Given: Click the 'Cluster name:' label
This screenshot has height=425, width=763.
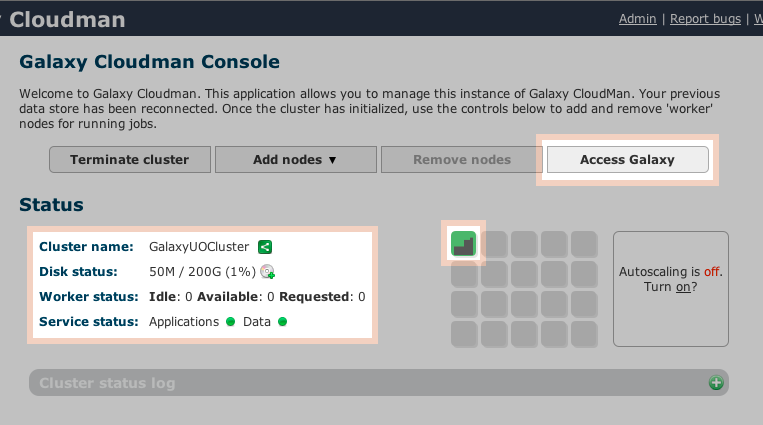Looking at the screenshot, I should (x=86, y=247).
